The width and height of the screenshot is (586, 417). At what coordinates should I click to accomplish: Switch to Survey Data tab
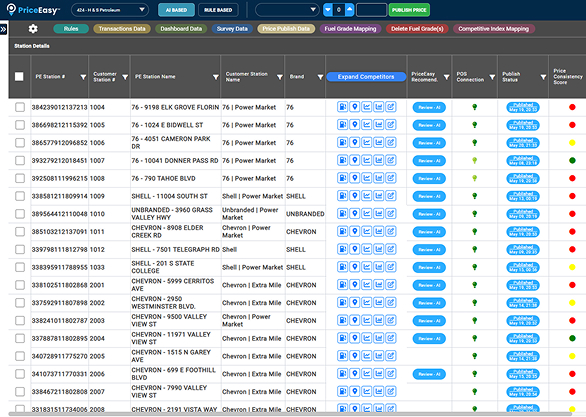[x=232, y=29]
